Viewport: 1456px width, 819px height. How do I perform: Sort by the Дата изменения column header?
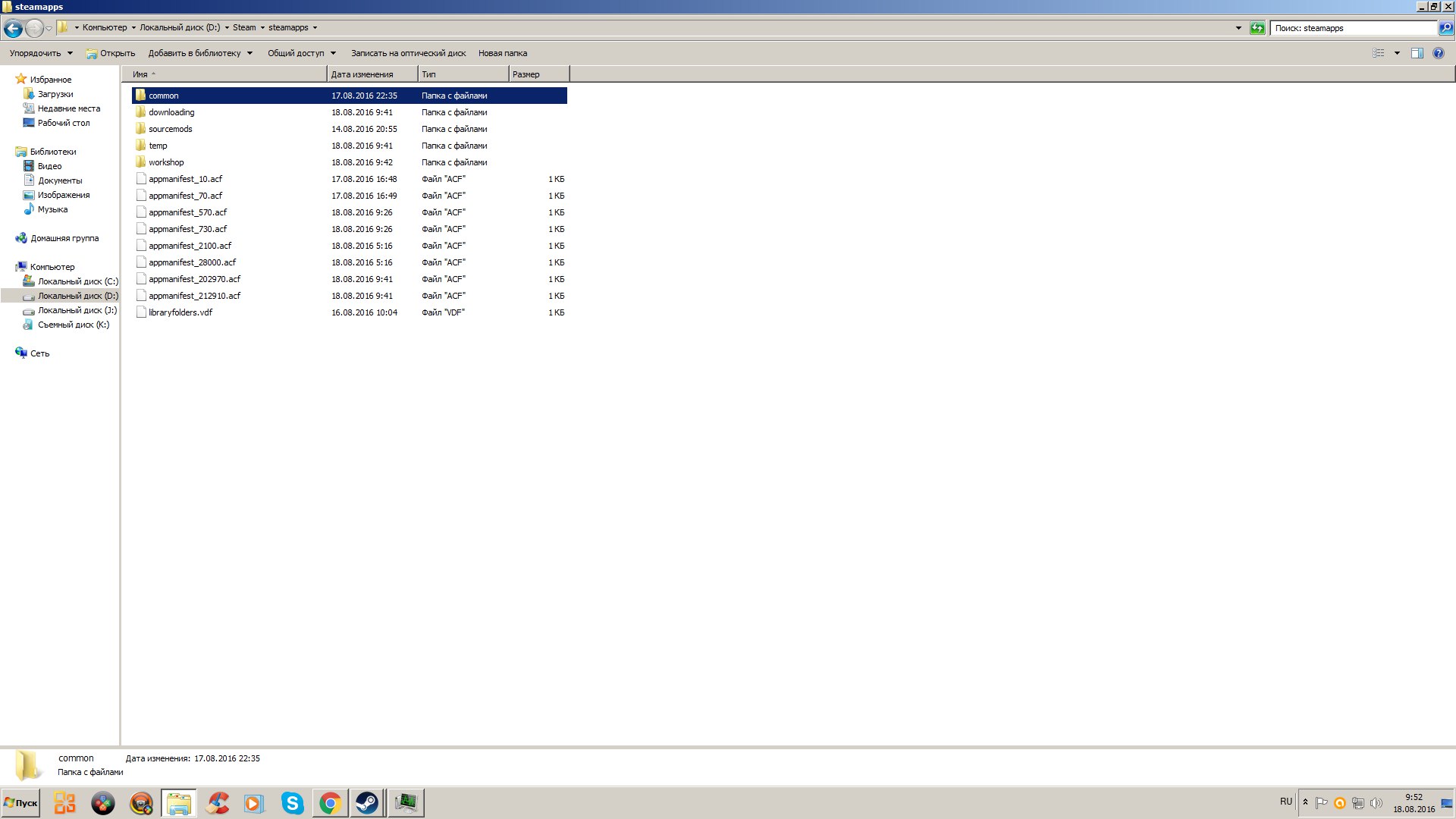click(372, 74)
